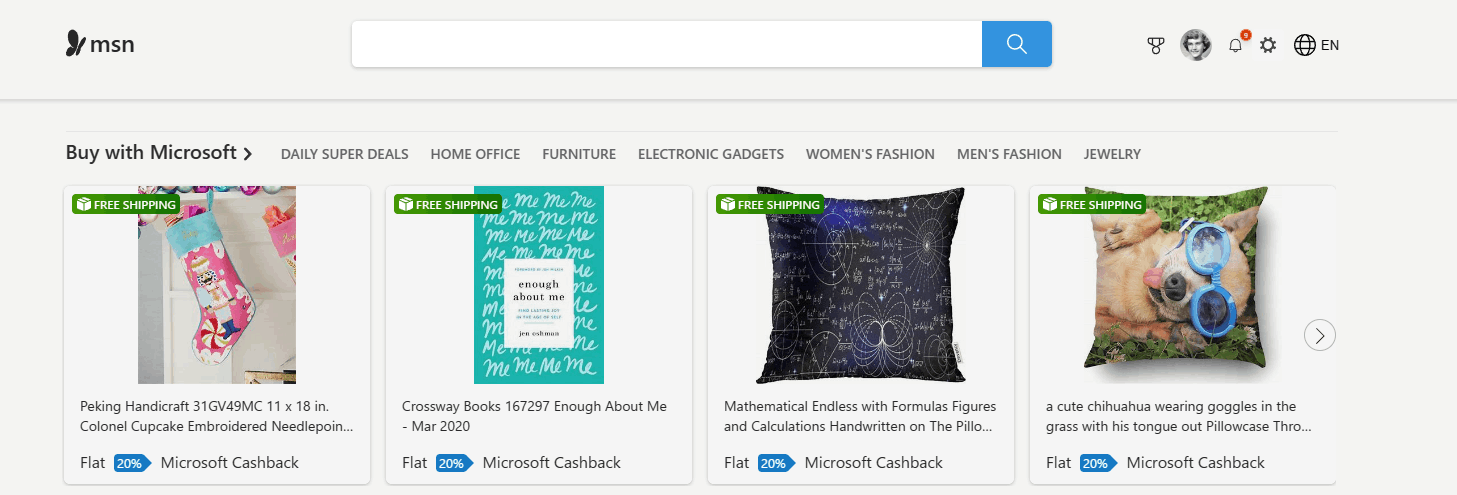The width and height of the screenshot is (1457, 495).
Task: Click the MSN butterfly logo
Action: 75,44
